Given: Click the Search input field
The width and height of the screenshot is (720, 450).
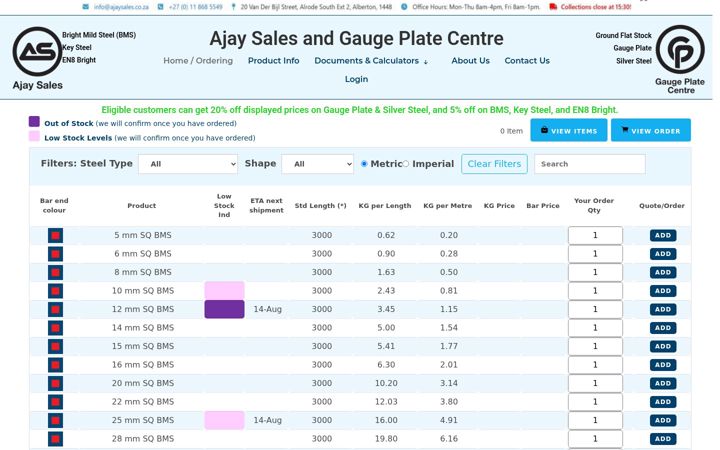Looking at the screenshot, I should tap(590, 164).
